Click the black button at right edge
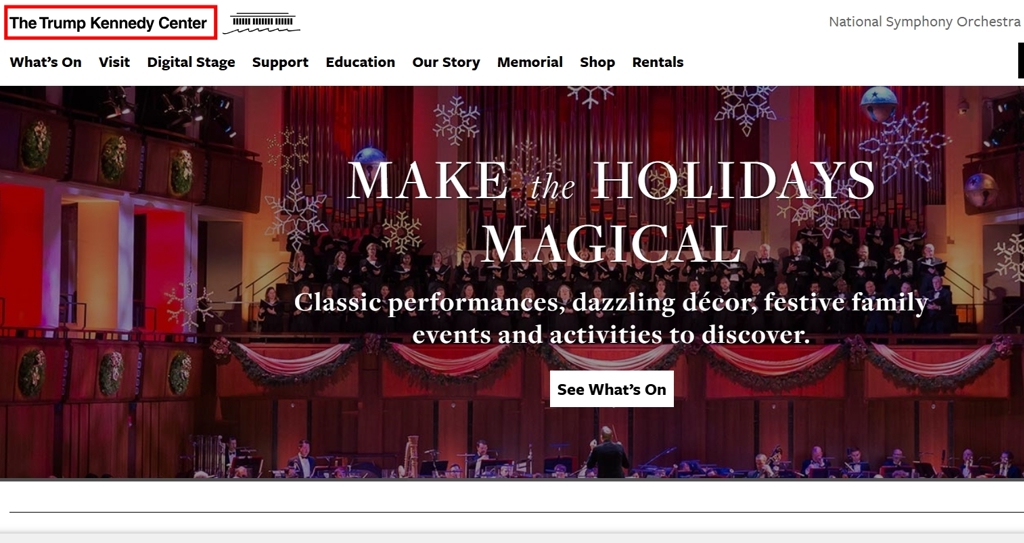This screenshot has width=1024, height=543. [1021, 60]
